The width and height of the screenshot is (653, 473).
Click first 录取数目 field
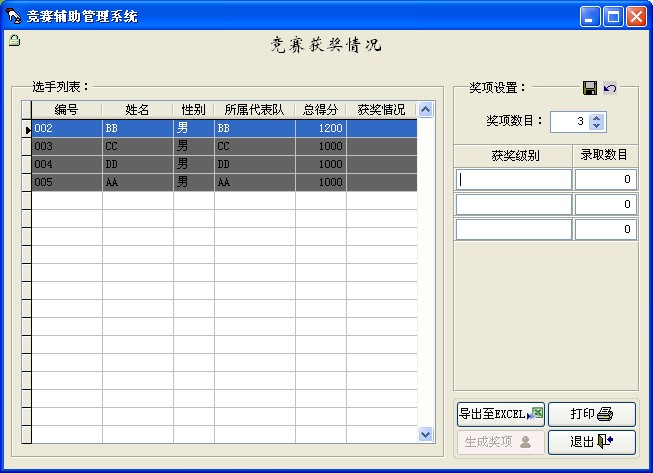click(606, 179)
